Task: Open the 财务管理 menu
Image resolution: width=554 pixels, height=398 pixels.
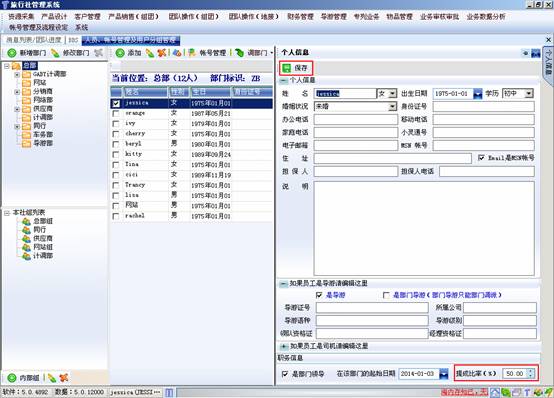Action: point(300,16)
